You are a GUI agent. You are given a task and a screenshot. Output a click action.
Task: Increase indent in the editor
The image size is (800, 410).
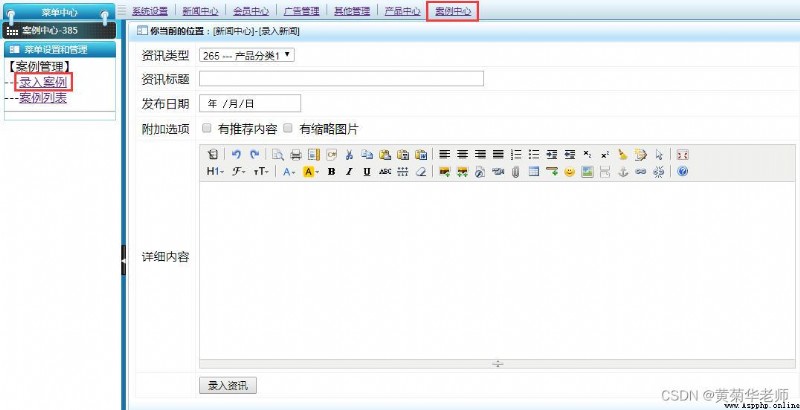(x=552, y=155)
